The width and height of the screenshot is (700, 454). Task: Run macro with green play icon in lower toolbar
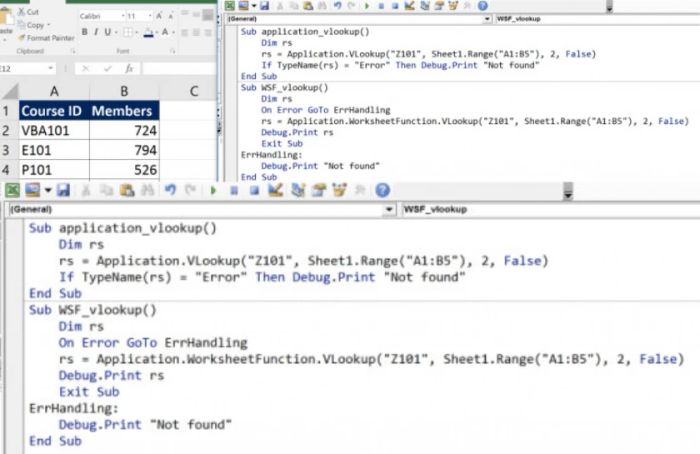tap(213, 191)
